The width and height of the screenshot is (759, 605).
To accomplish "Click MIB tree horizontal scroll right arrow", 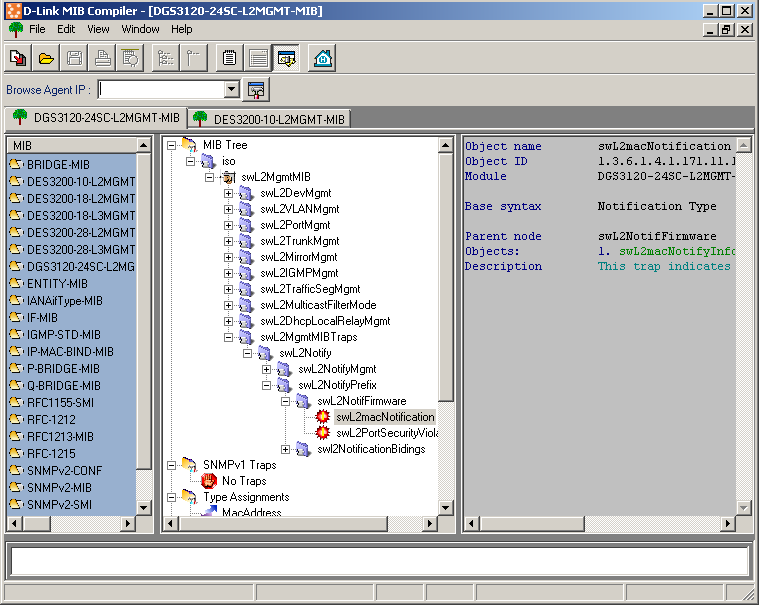I will pos(430,523).
